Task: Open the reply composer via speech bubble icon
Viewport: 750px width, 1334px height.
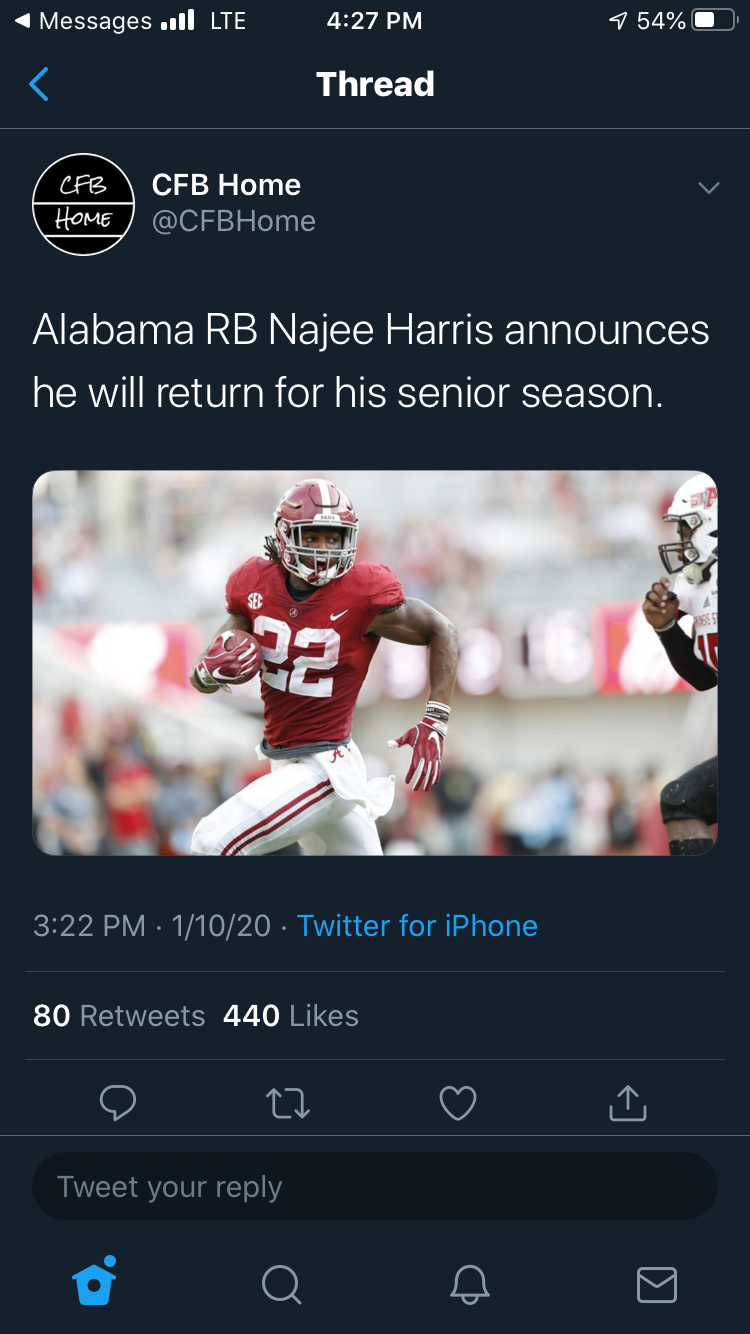Action: [x=118, y=1103]
